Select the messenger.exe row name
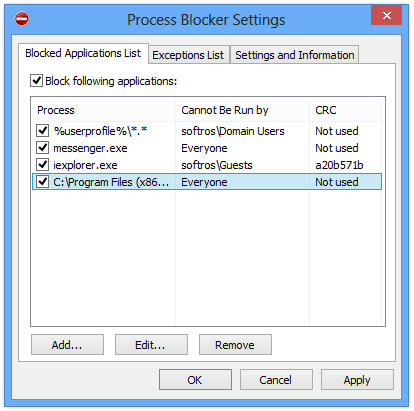Viewport: 414px width, 411px height. pos(90,148)
